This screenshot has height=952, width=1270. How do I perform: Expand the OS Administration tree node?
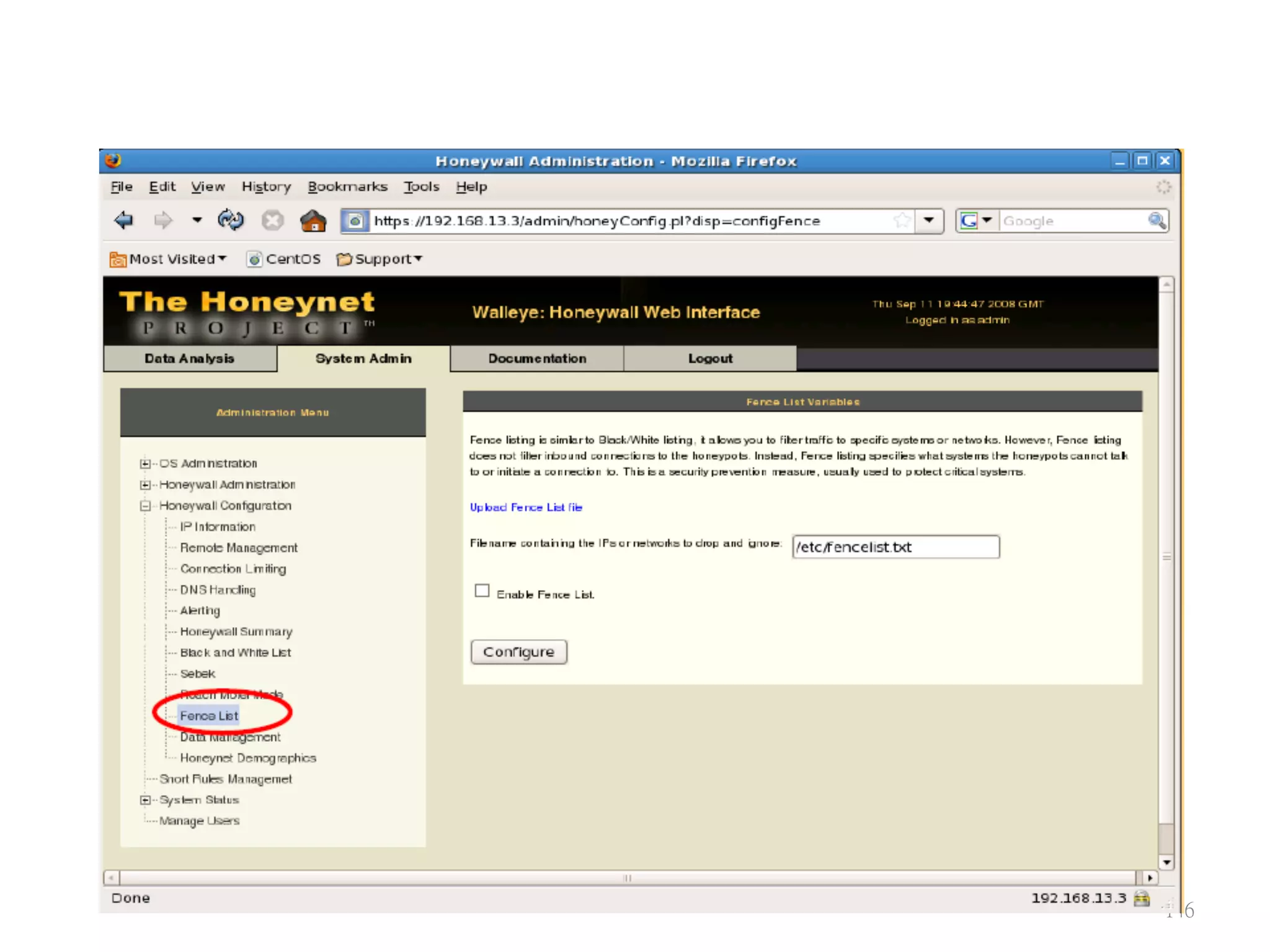tap(145, 464)
